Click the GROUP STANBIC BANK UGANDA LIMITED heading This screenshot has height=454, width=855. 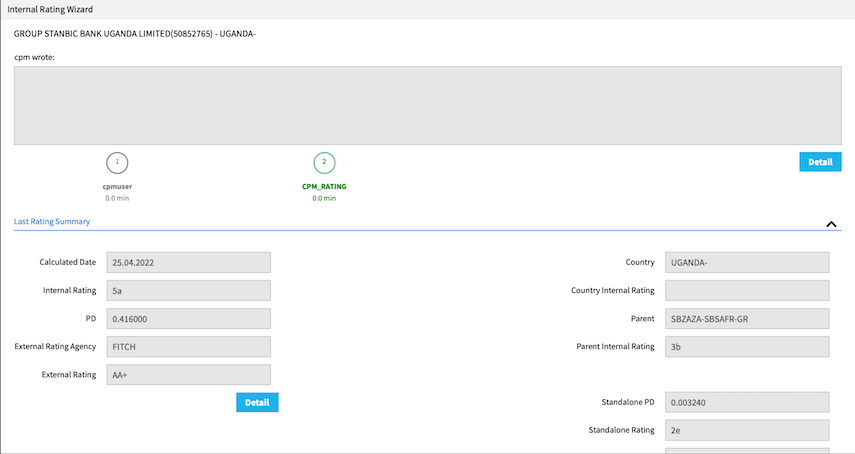point(135,34)
